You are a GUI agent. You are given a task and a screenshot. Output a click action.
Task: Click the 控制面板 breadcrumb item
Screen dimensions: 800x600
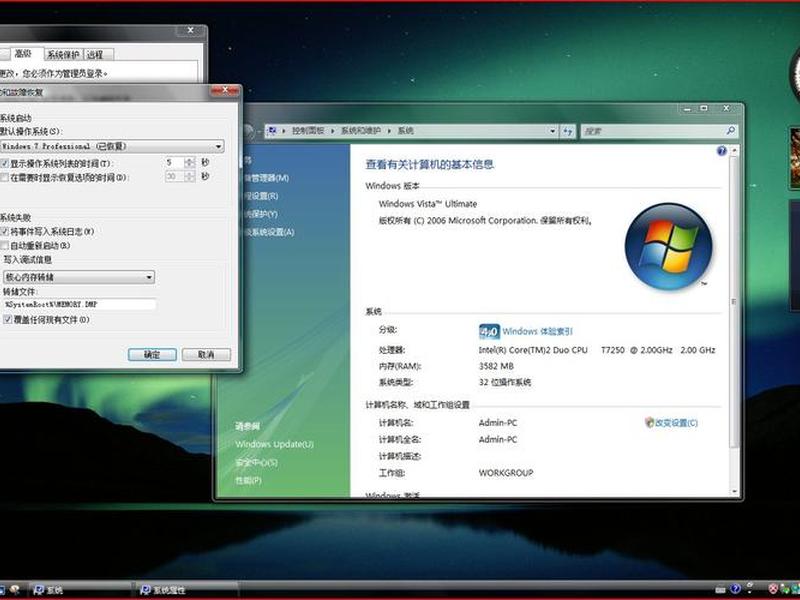pos(308,131)
